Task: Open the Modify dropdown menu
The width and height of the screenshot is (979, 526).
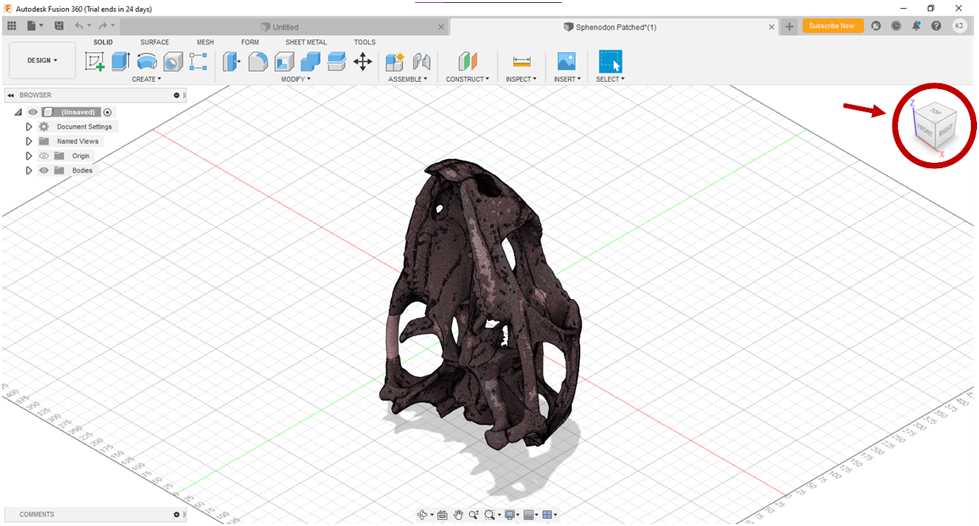Action: [295, 79]
